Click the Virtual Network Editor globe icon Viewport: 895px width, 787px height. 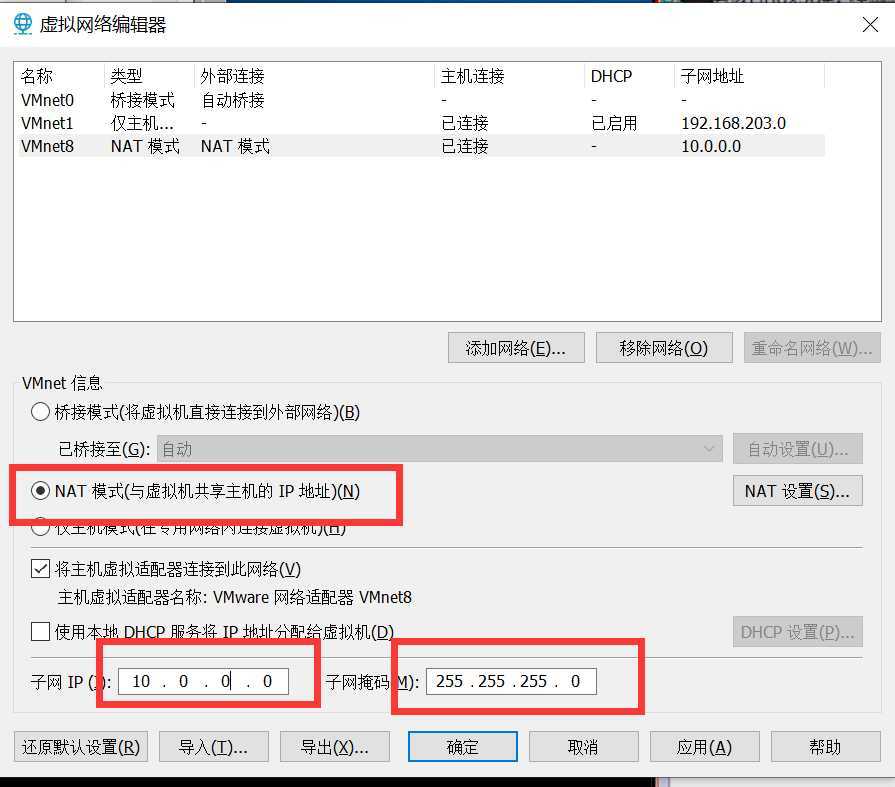click(x=23, y=24)
